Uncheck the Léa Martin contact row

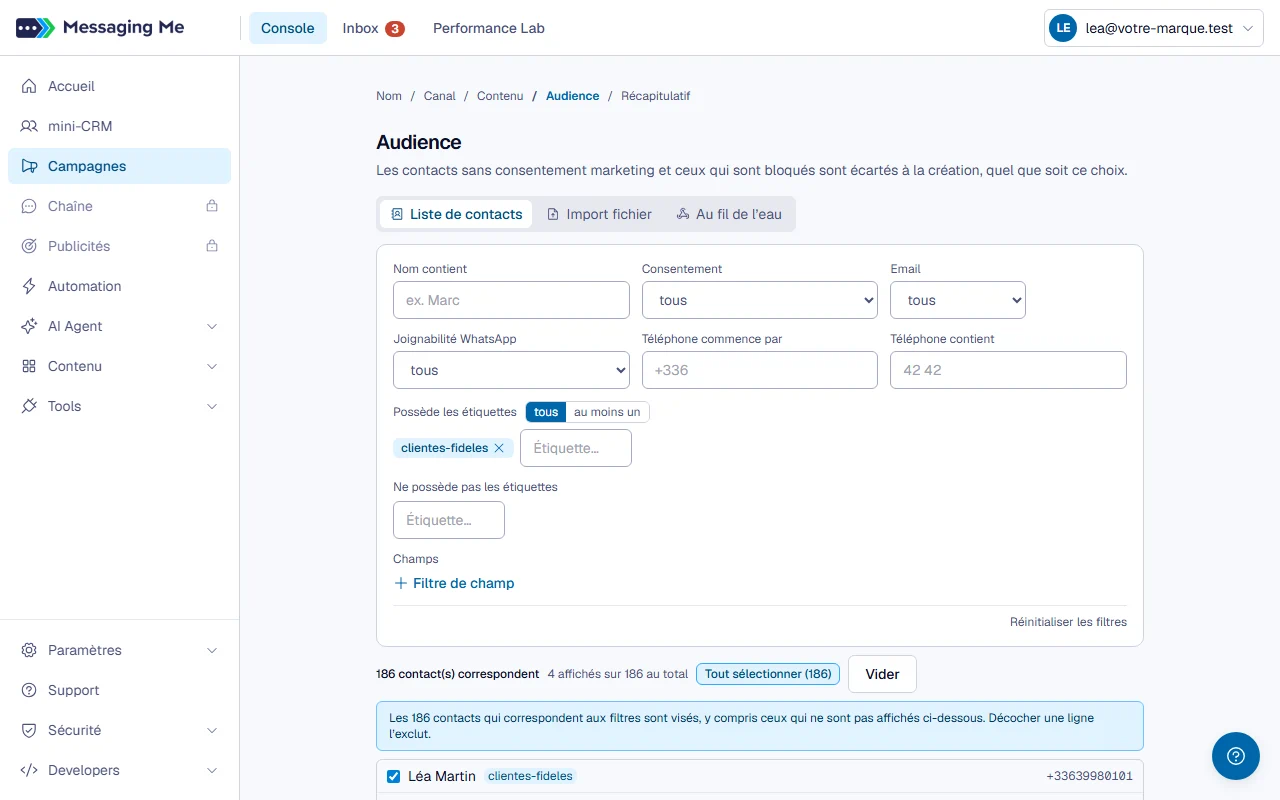tap(393, 776)
